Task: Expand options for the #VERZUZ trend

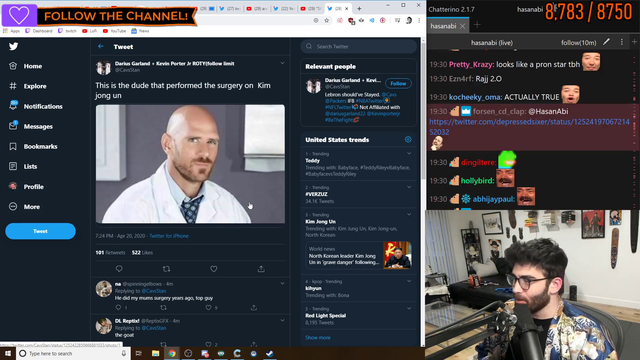Action: pyautogui.click(x=409, y=187)
